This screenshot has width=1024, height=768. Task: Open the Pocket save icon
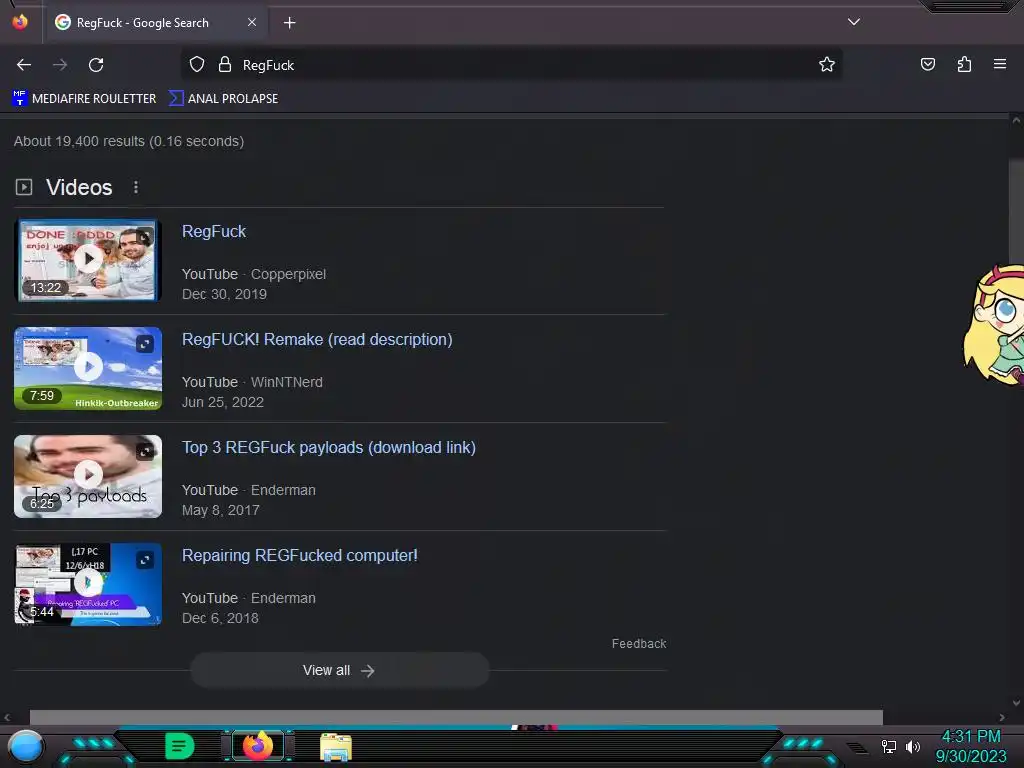pos(927,64)
